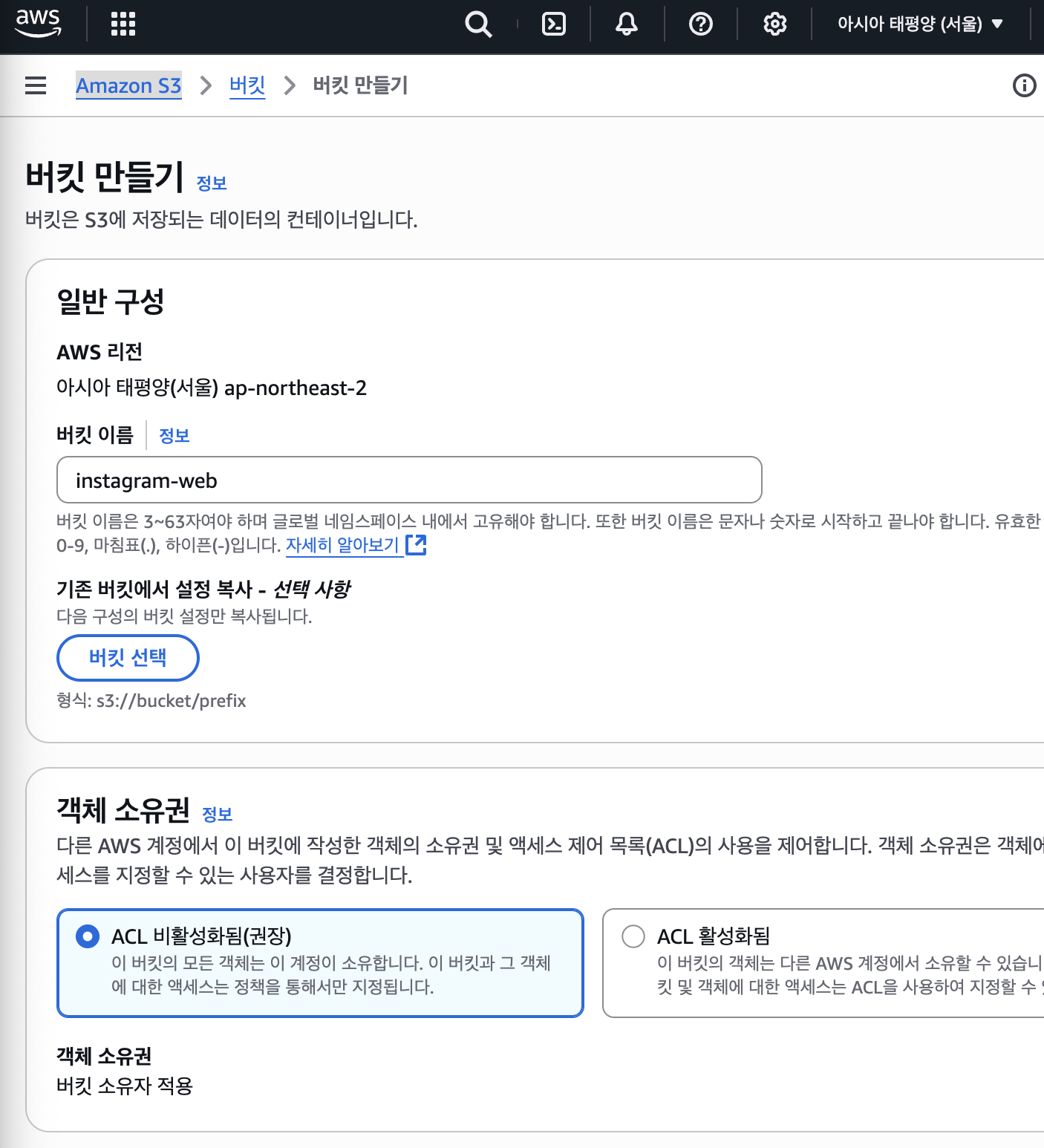Open the 자세히 알아보기 link

[343, 545]
